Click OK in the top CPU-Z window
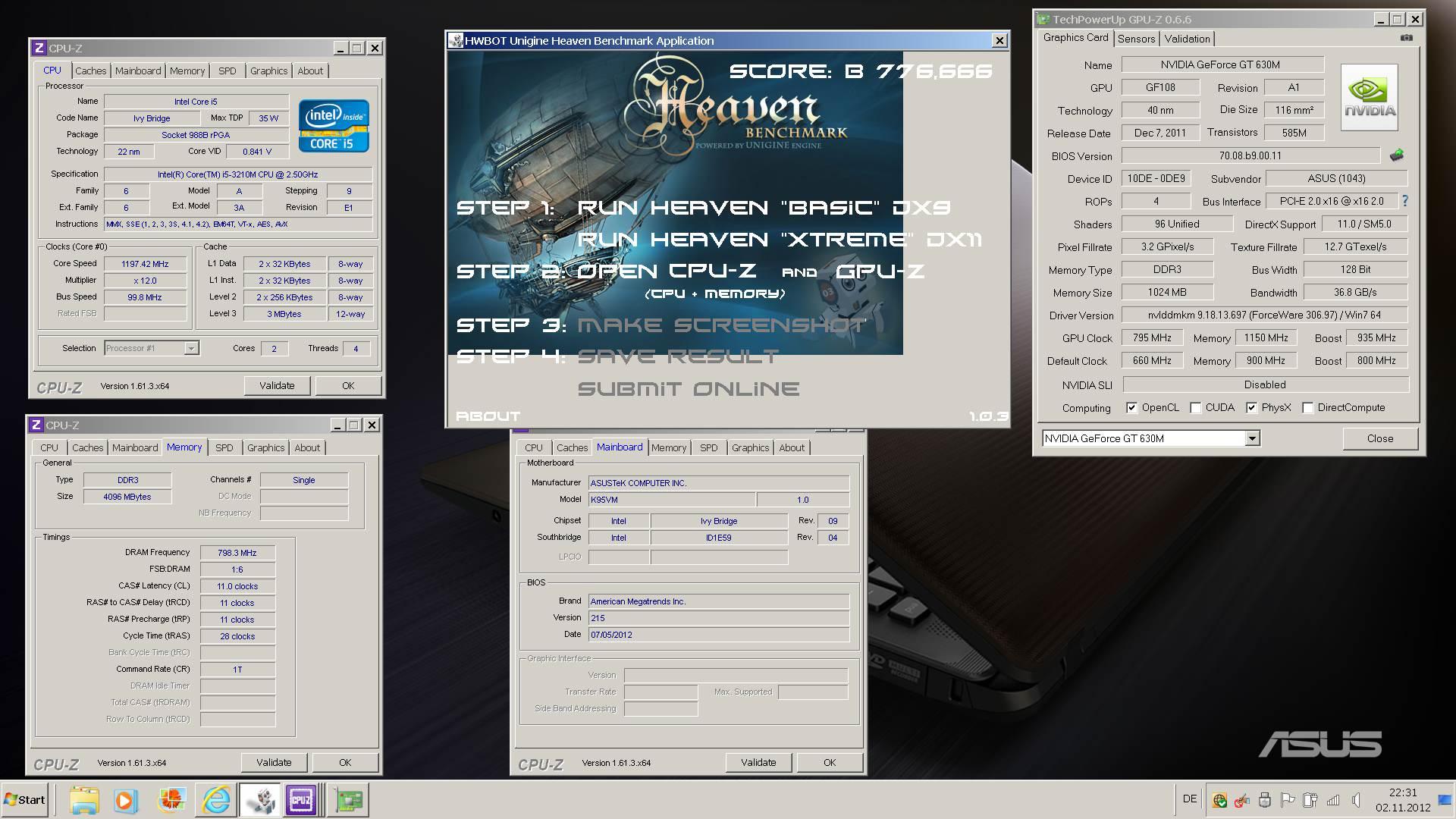 348,385
